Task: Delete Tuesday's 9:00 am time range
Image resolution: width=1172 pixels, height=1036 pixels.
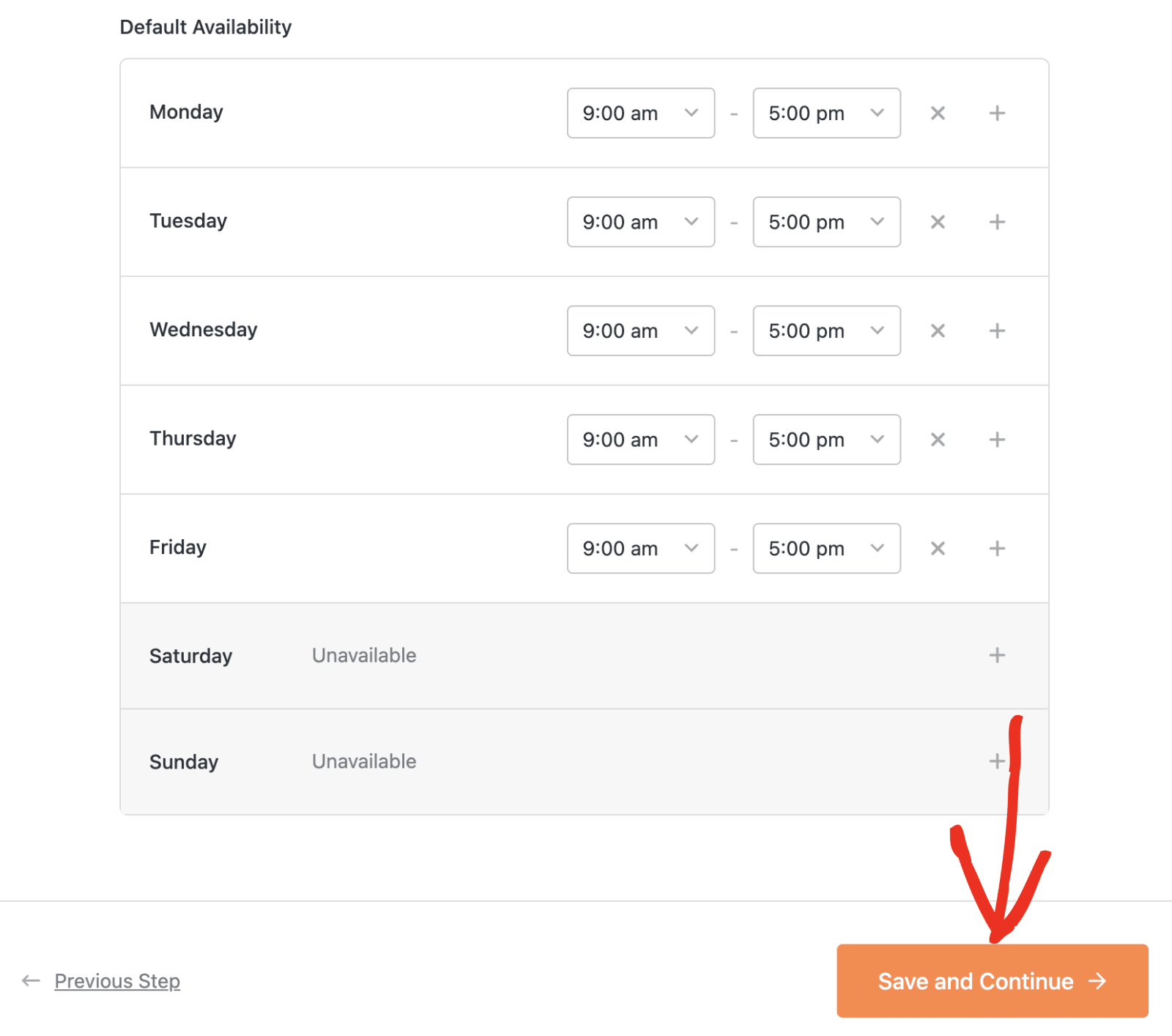Action: [938, 221]
